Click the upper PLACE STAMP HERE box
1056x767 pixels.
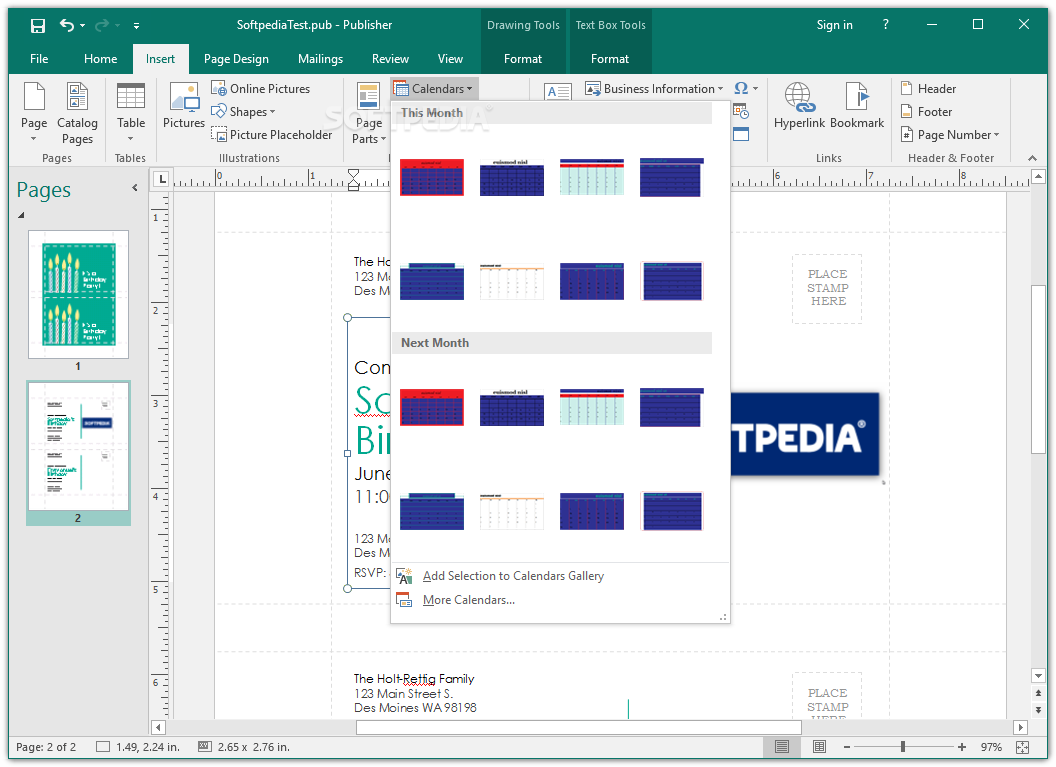828,288
